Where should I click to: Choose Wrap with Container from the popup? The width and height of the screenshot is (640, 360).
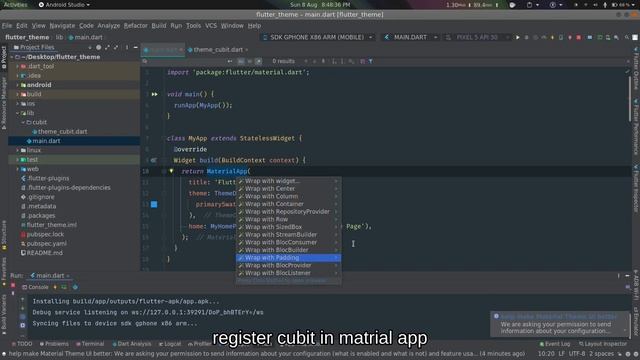pyautogui.click(x=288, y=204)
